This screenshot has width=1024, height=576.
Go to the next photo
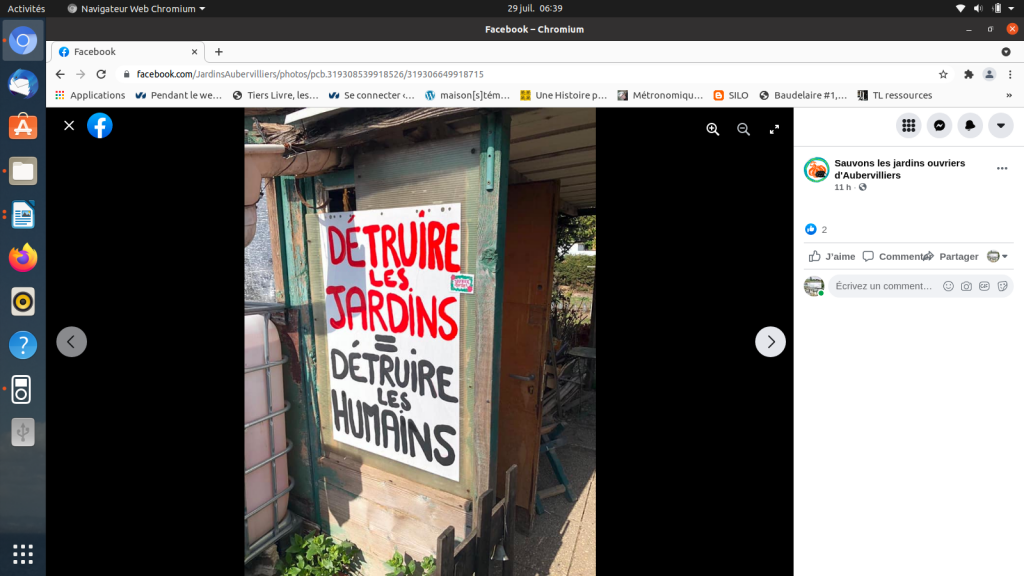770,342
